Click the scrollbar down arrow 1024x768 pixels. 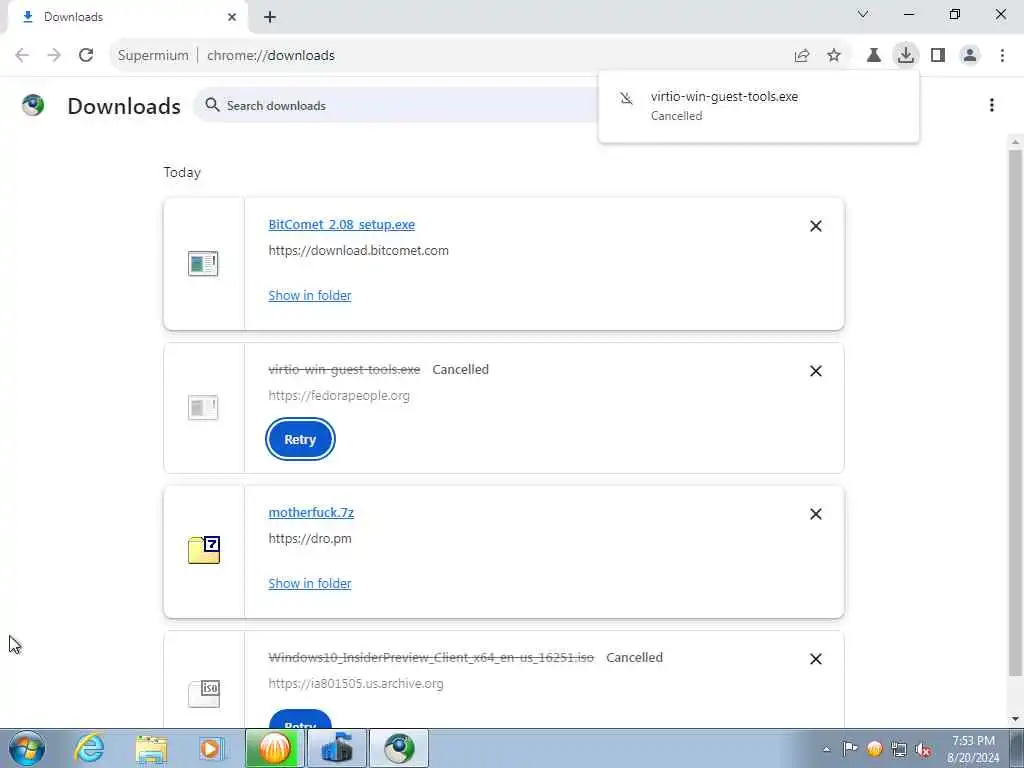1015,719
